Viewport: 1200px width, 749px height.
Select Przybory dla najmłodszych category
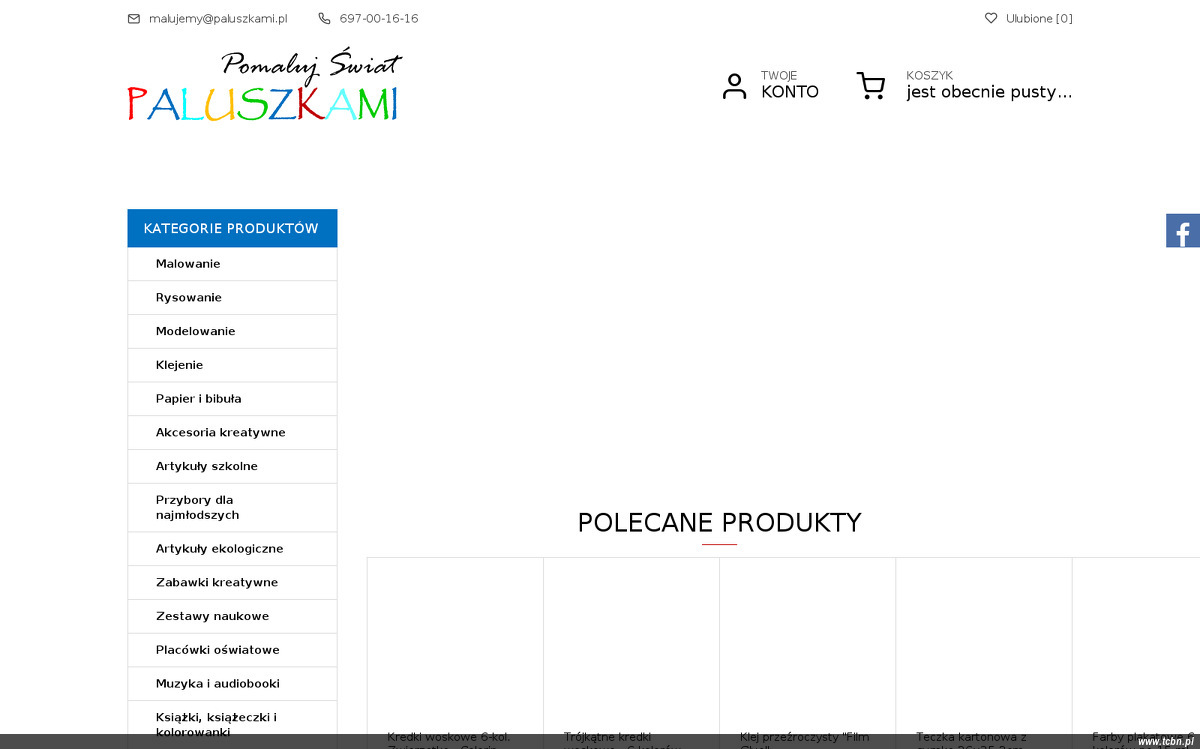click(232, 508)
